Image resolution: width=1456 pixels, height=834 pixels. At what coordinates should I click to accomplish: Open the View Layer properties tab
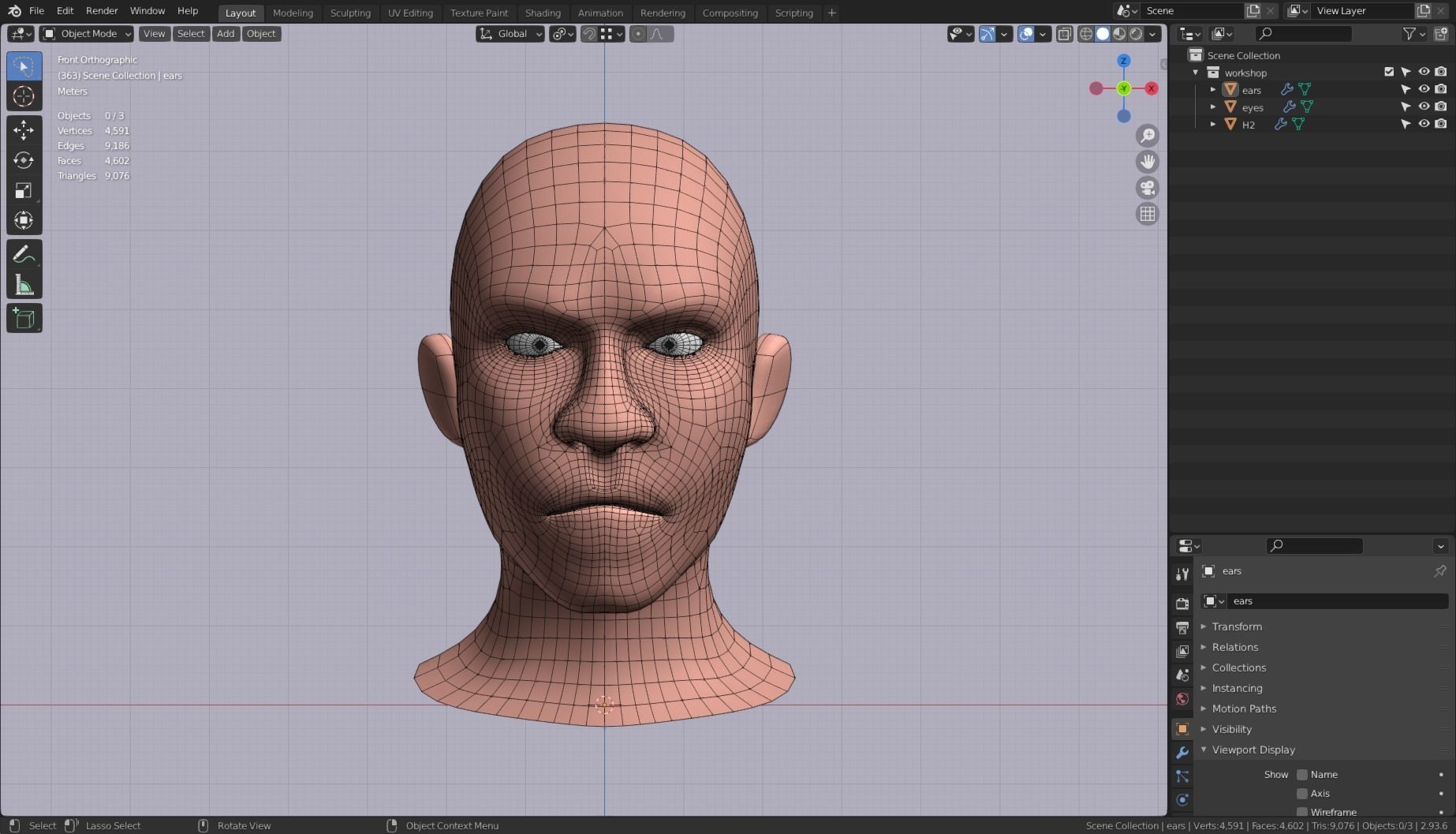tap(1182, 651)
